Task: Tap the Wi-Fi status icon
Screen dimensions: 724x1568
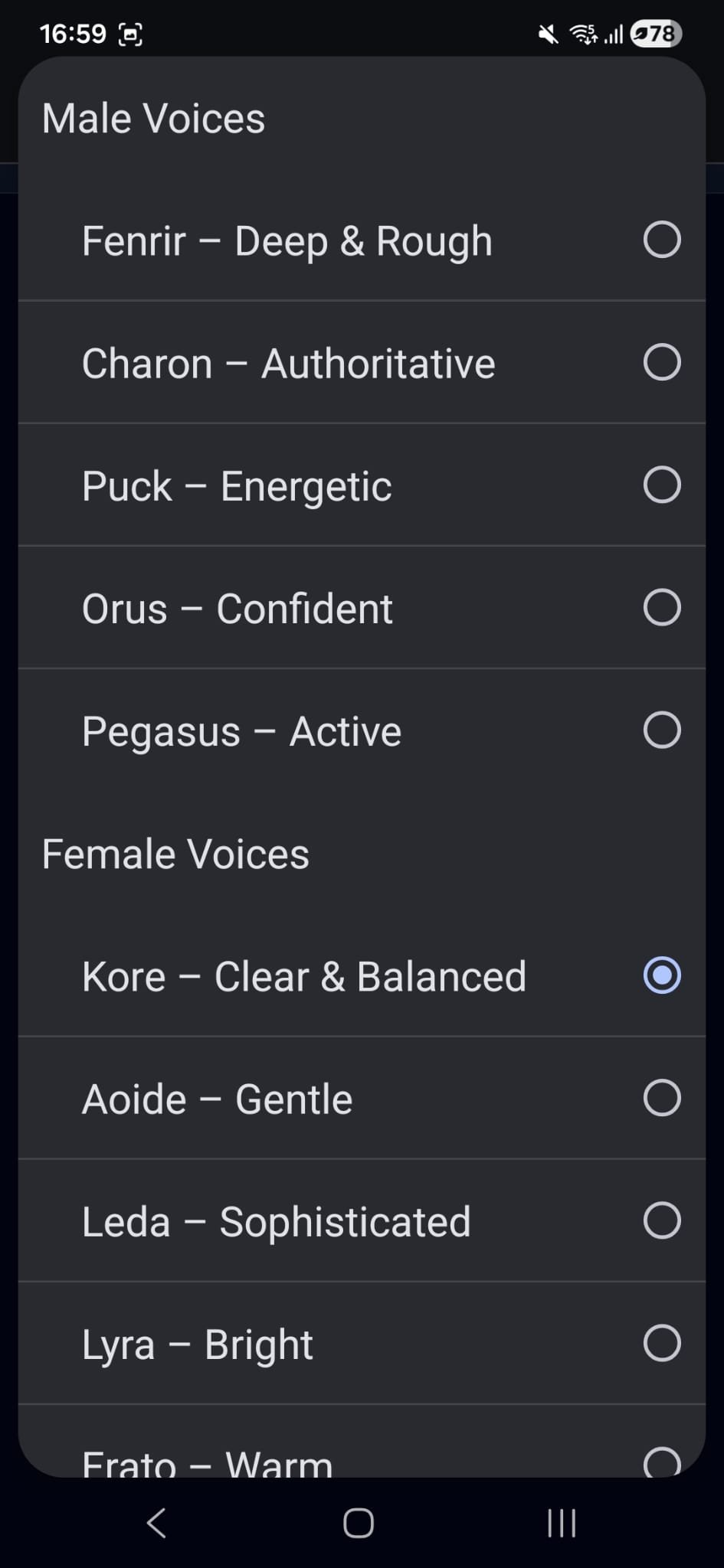Action: tap(584, 34)
